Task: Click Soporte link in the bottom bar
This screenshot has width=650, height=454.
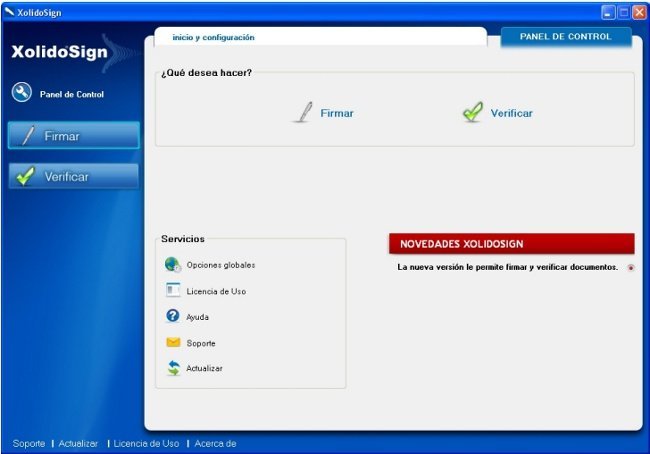Action: [x=29, y=443]
